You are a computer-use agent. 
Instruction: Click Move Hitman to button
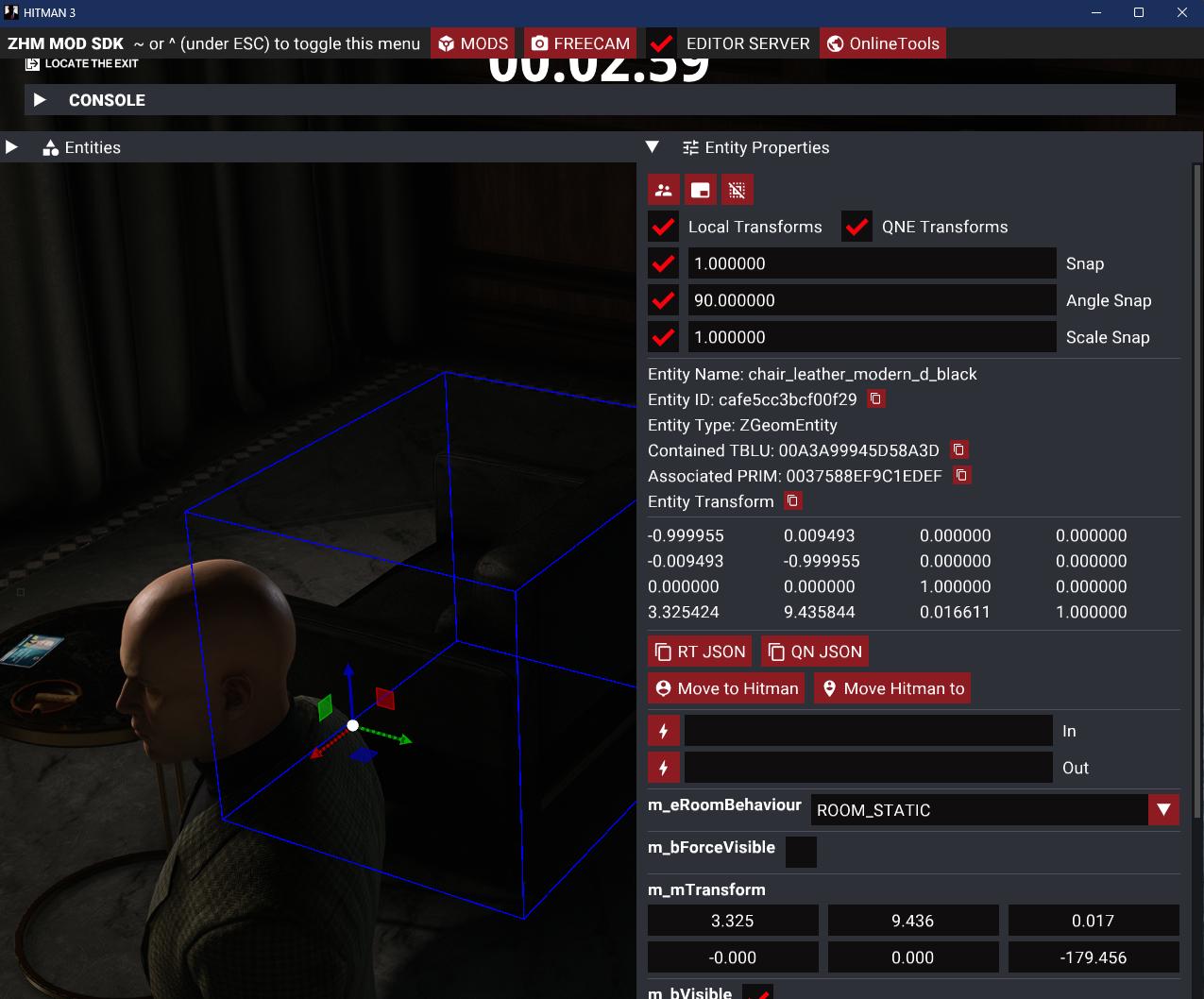click(892, 688)
